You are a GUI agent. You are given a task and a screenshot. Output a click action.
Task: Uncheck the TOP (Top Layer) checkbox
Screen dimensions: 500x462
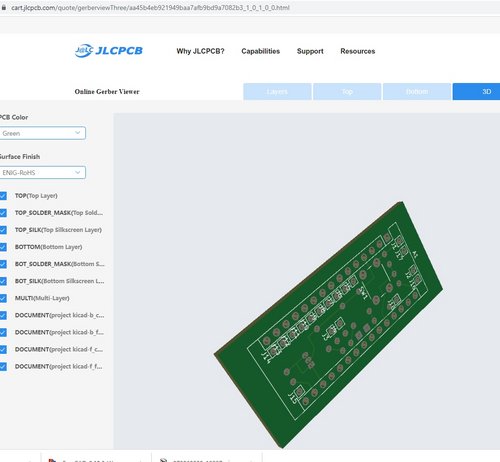pyautogui.click(x=3, y=196)
